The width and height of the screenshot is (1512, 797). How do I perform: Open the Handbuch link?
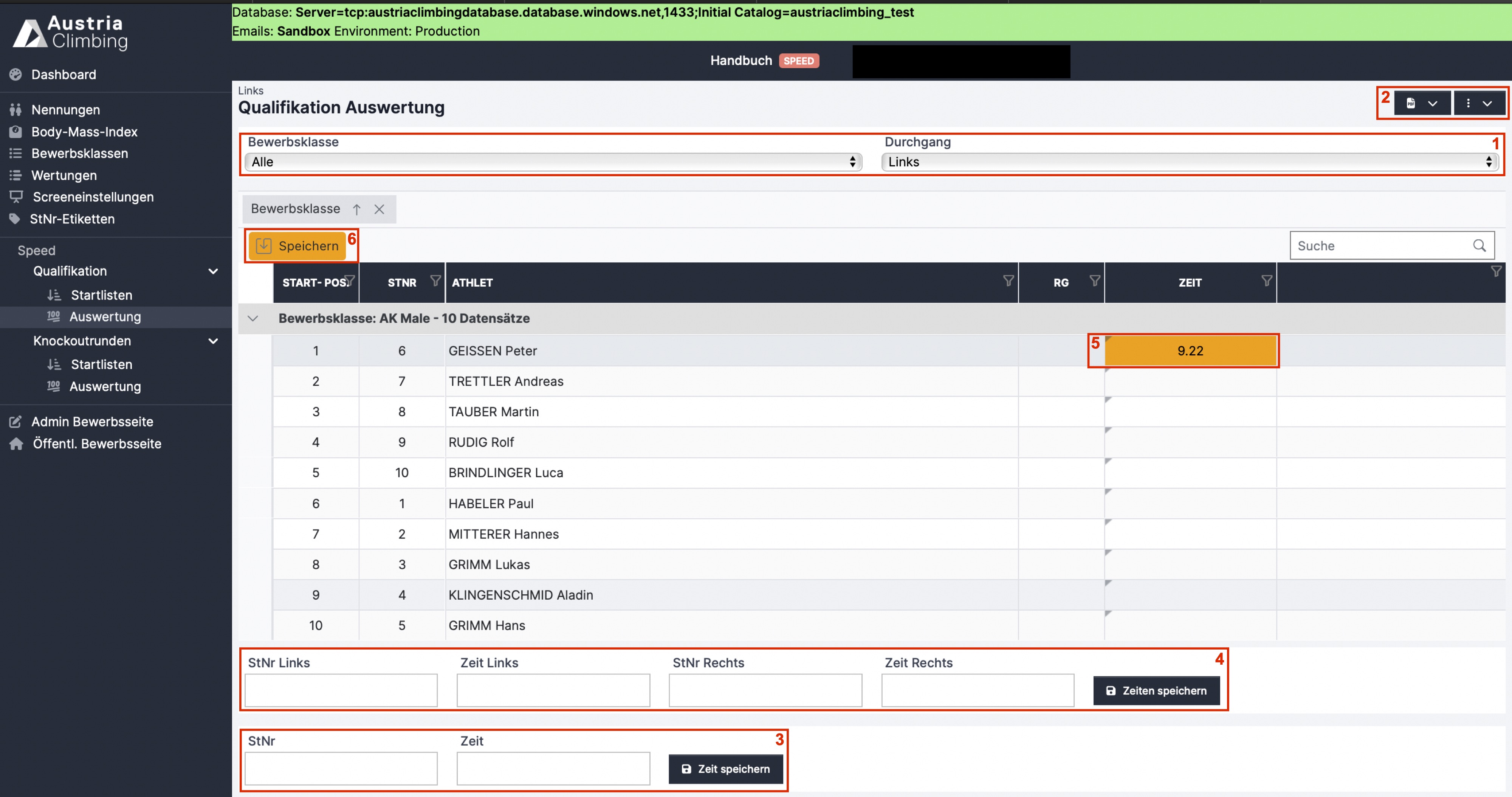(x=741, y=60)
